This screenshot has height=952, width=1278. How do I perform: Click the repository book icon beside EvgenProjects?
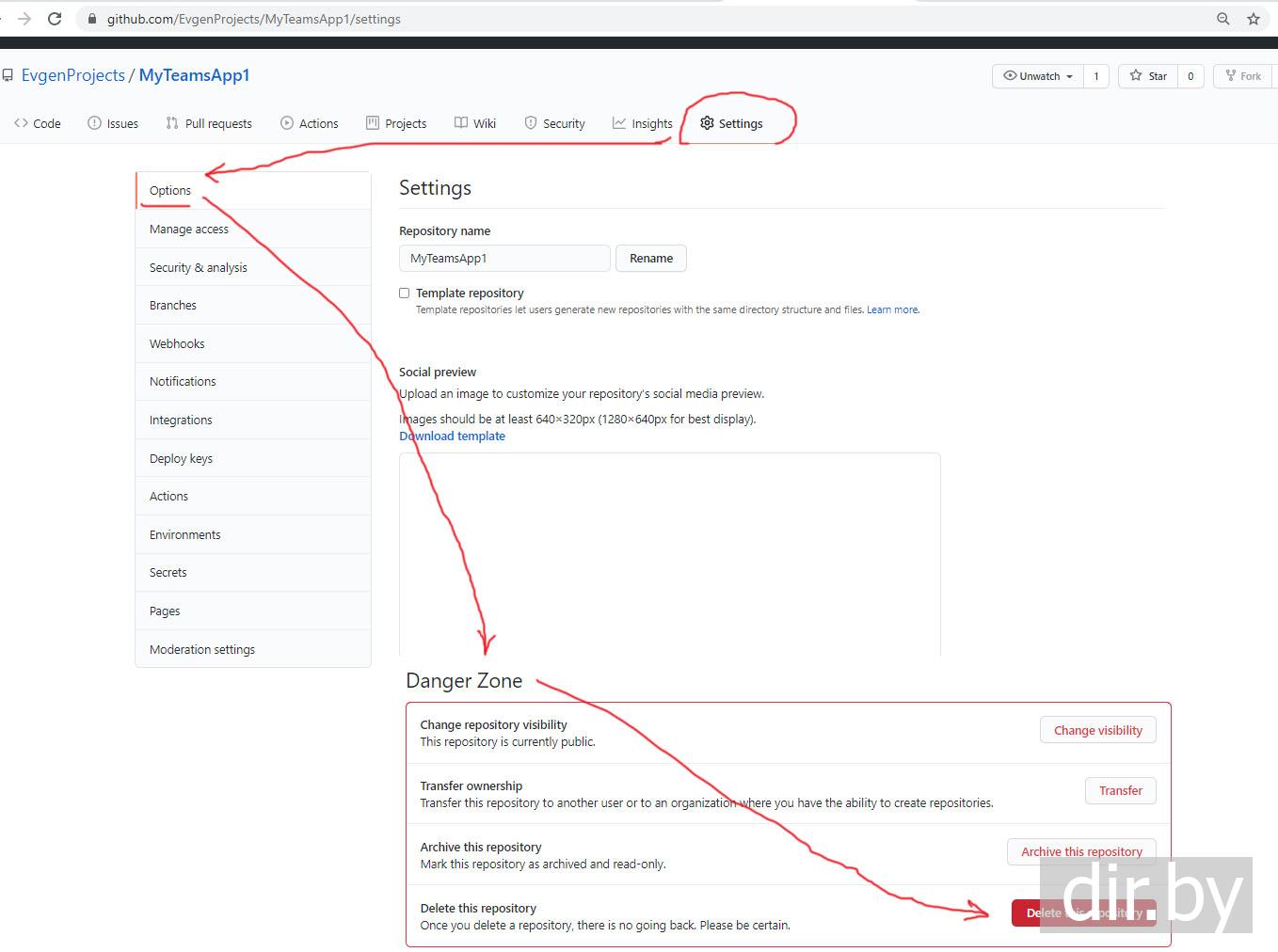point(8,75)
